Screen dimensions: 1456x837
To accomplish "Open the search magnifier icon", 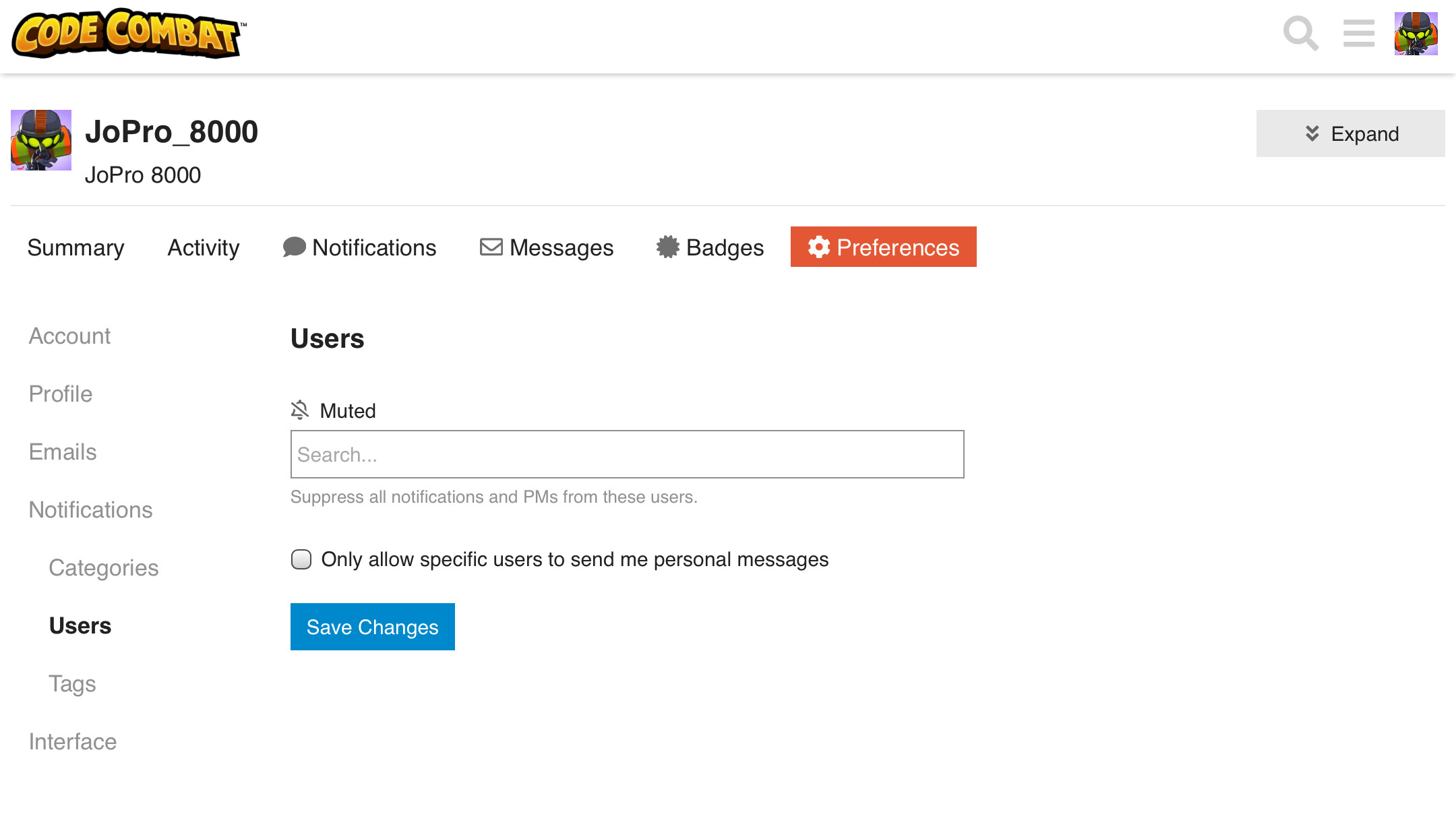I will point(1300,34).
